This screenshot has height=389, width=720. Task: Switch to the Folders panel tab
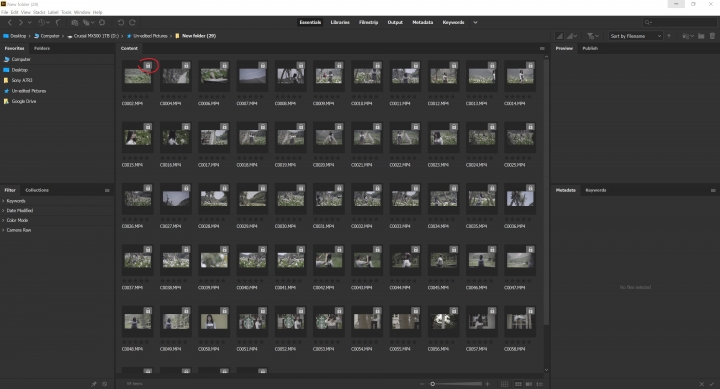coord(42,48)
